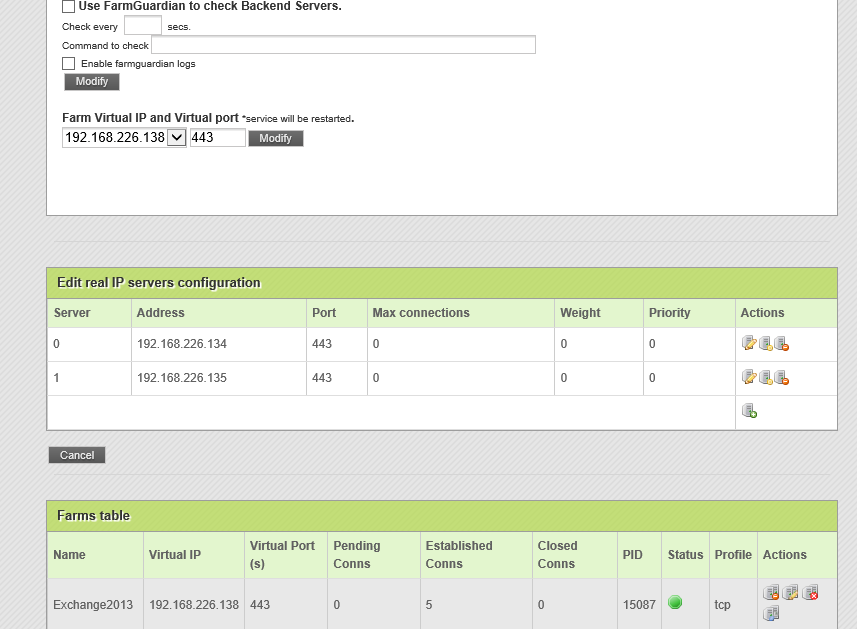Delete real server 192.168.226.135
Viewport: 857px width, 629px height.
(x=782, y=378)
